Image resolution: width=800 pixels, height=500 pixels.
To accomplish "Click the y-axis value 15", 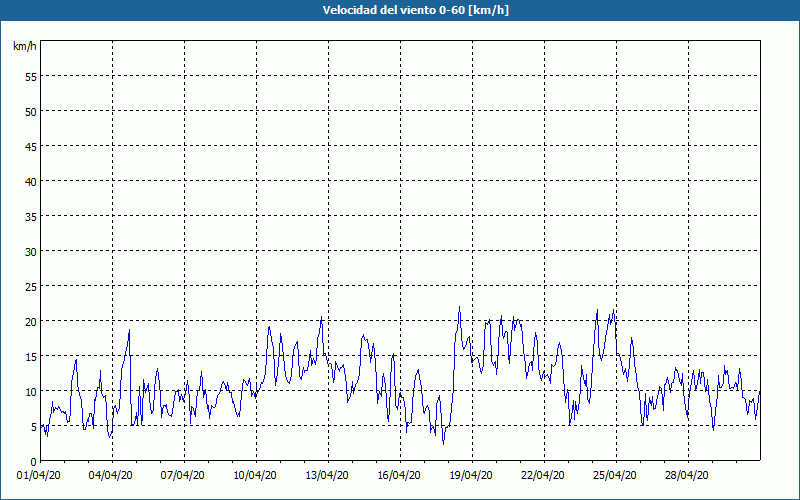I will (31, 357).
